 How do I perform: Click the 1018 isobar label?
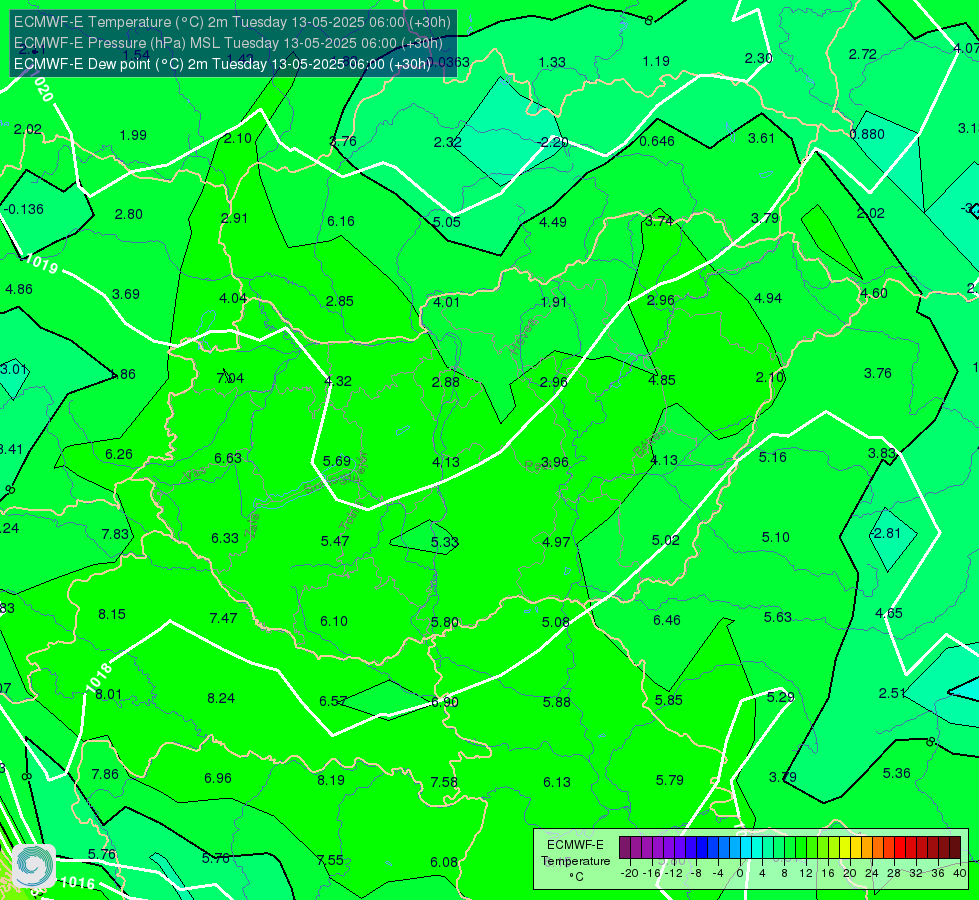[x=99, y=678]
